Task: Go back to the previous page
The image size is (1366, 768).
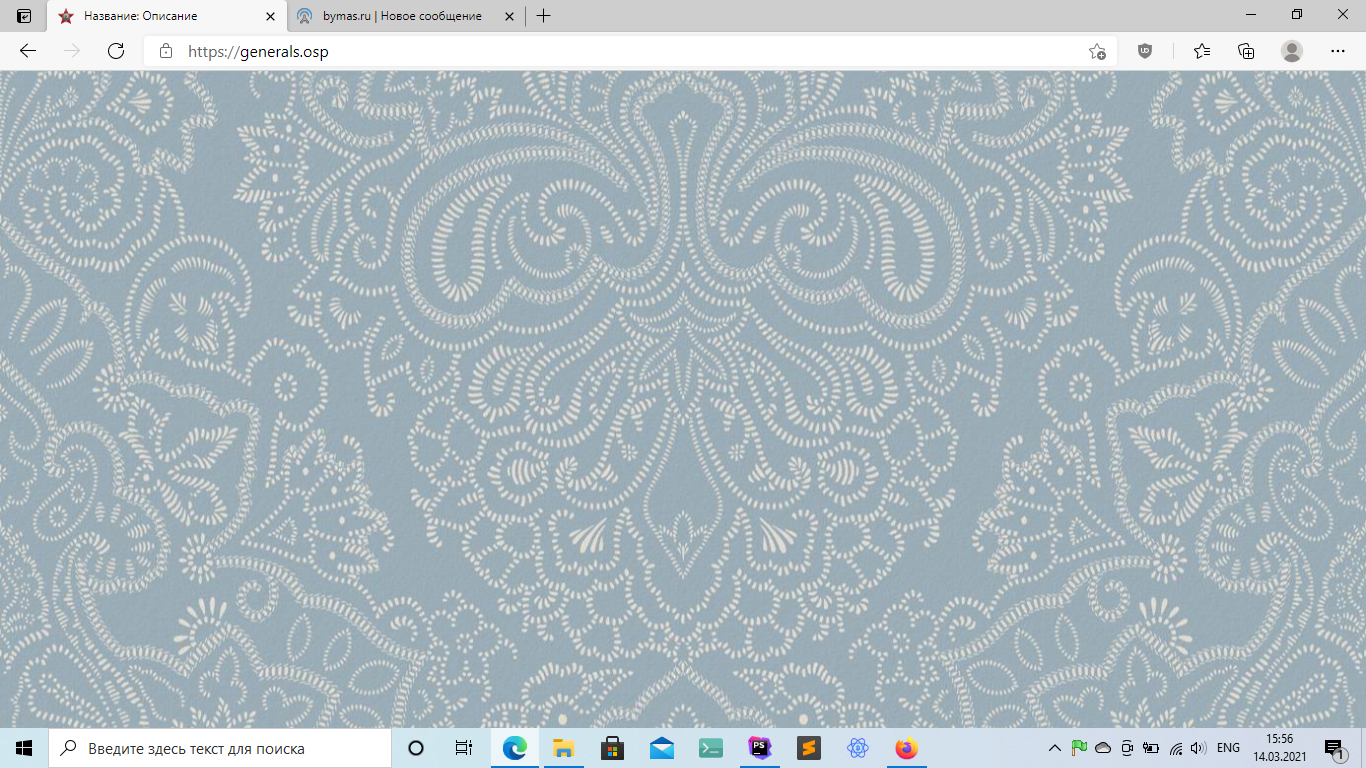Action: coord(28,51)
